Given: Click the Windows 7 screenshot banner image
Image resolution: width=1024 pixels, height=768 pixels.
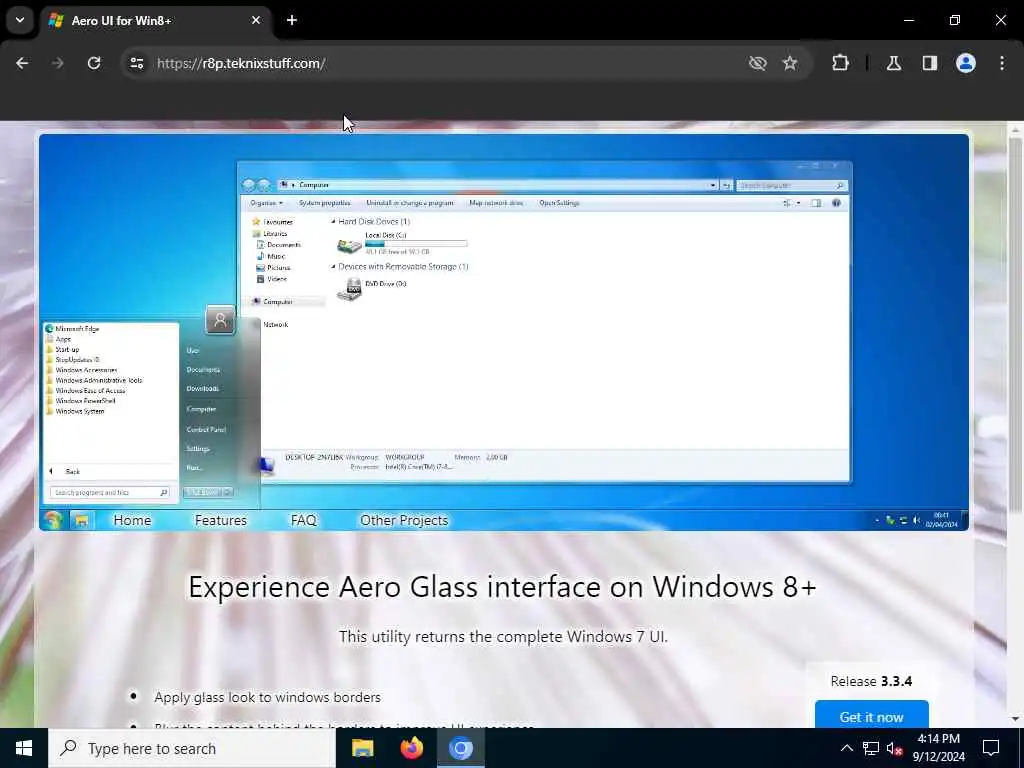Looking at the screenshot, I should coord(504,332).
